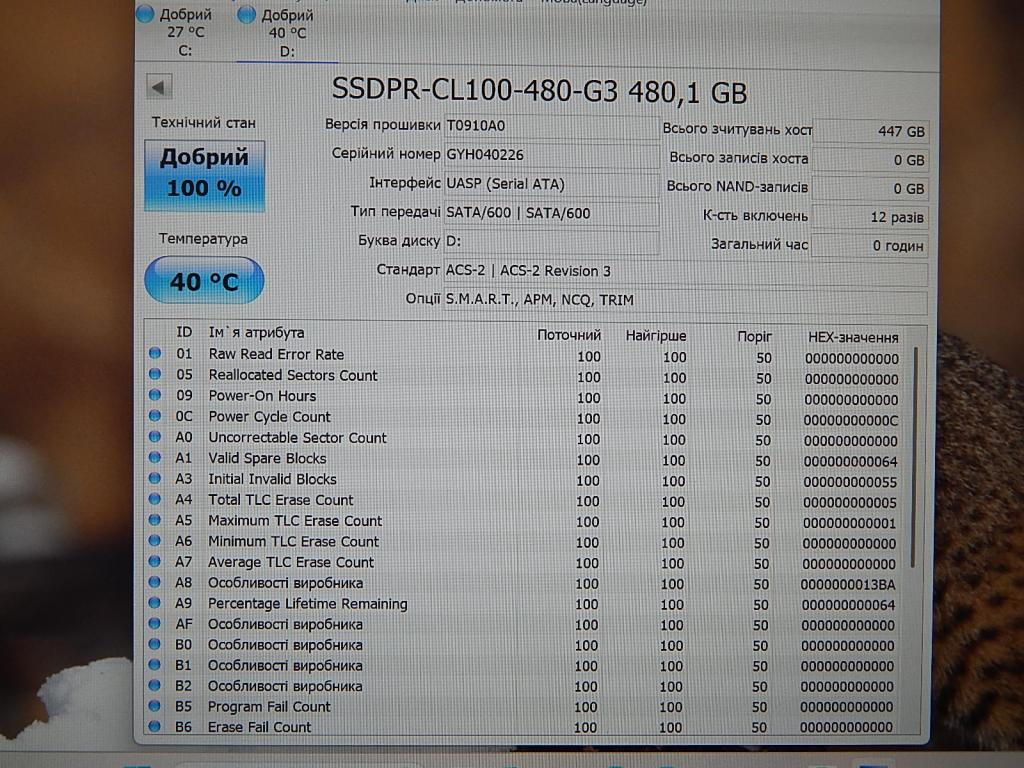The width and height of the screenshot is (1024, 768).
Task: Click the status dot next to Power-On Hours
Action: pos(155,396)
